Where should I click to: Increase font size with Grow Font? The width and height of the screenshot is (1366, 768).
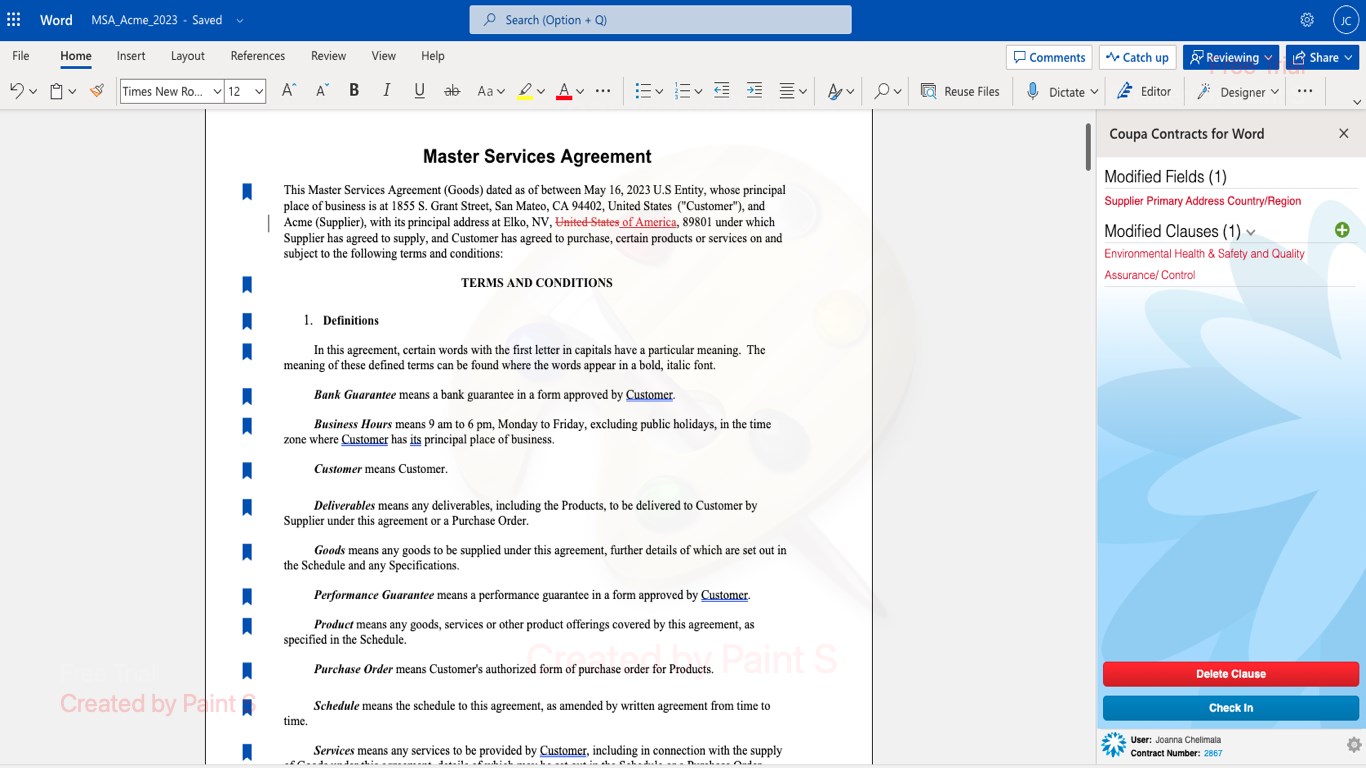click(289, 91)
